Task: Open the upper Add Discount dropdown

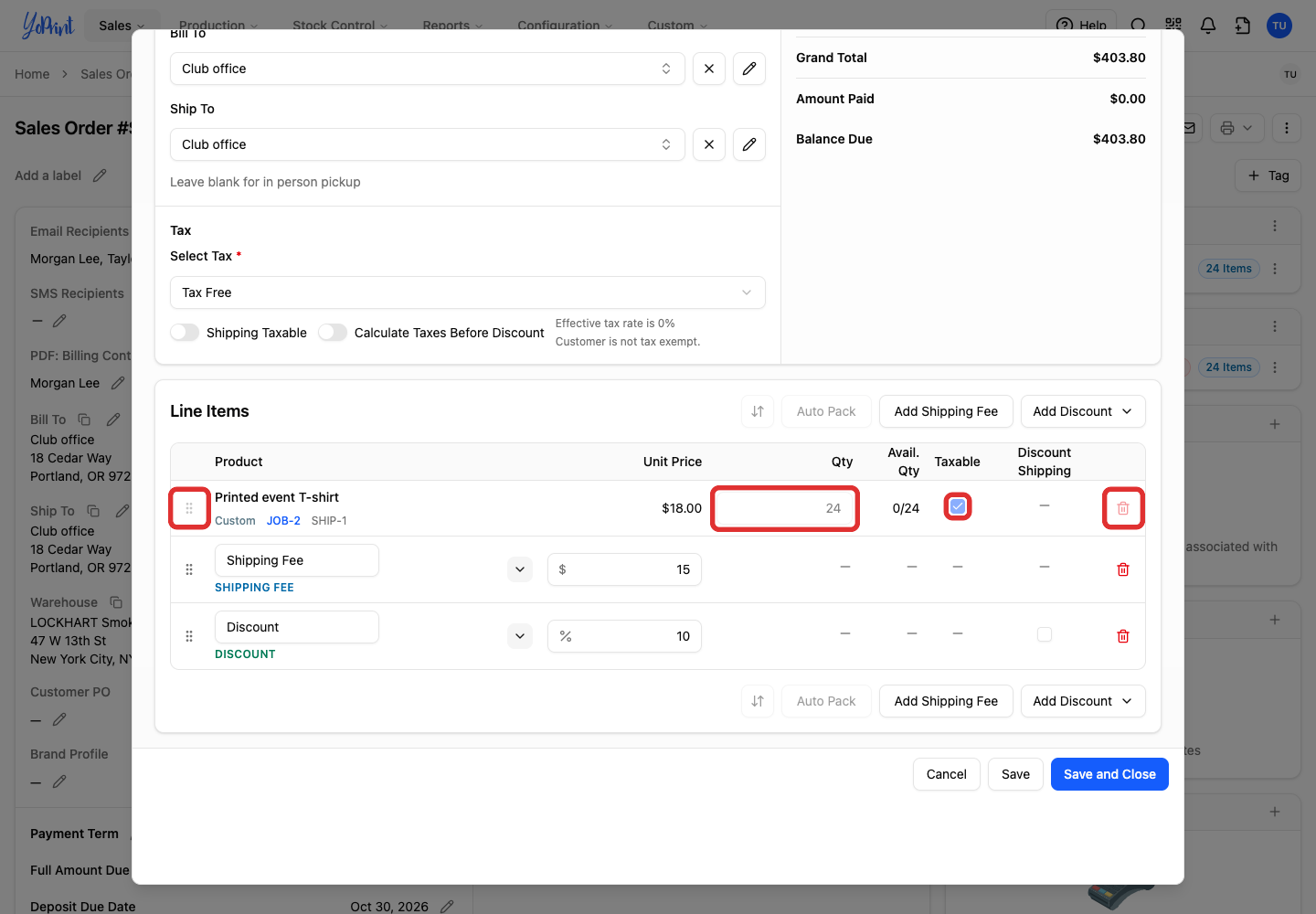Action: tap(1083, 411)
